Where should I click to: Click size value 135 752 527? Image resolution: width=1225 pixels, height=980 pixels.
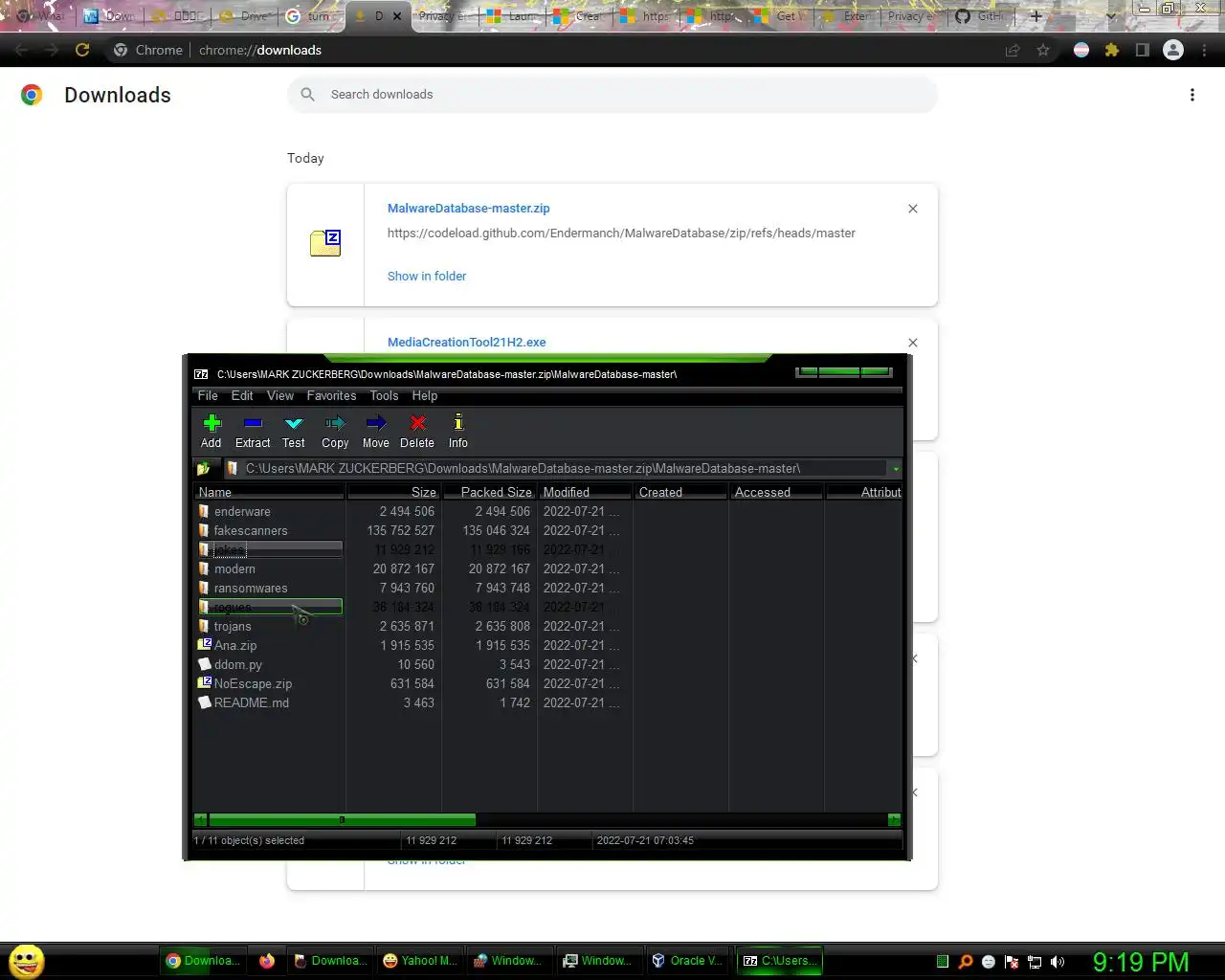point(400,530)
